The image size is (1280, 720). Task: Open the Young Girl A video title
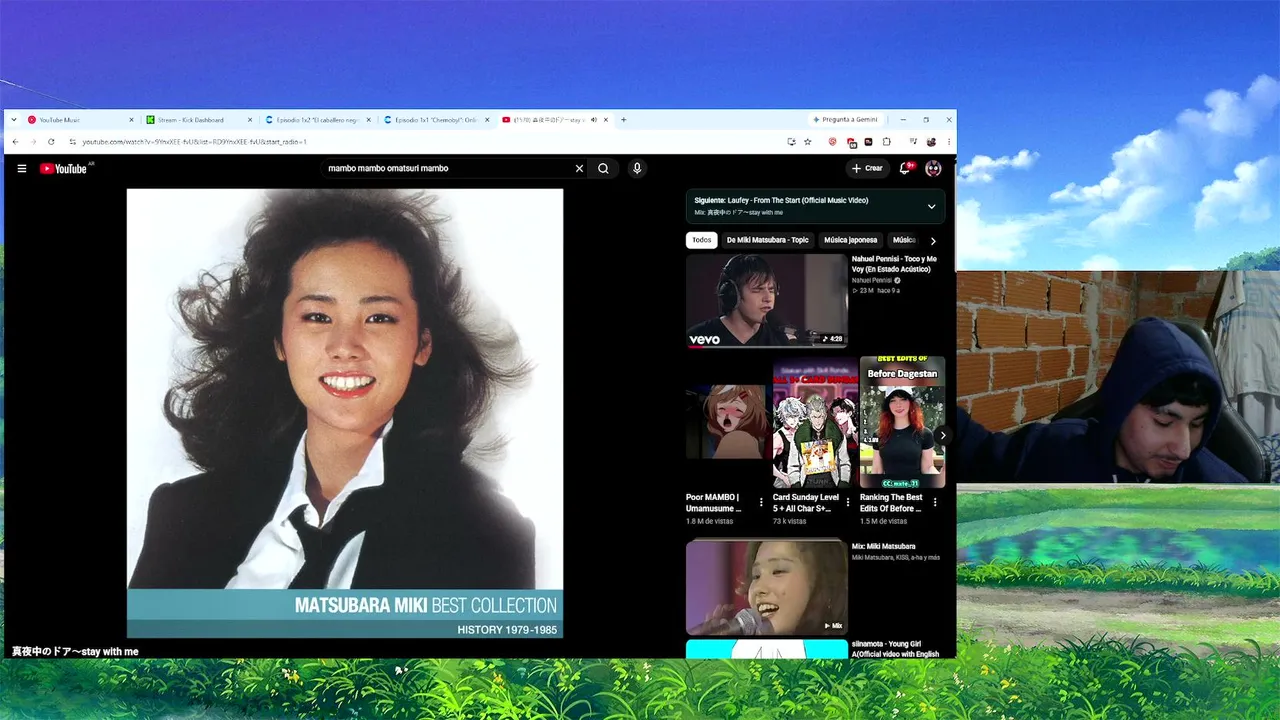(895, 649)
